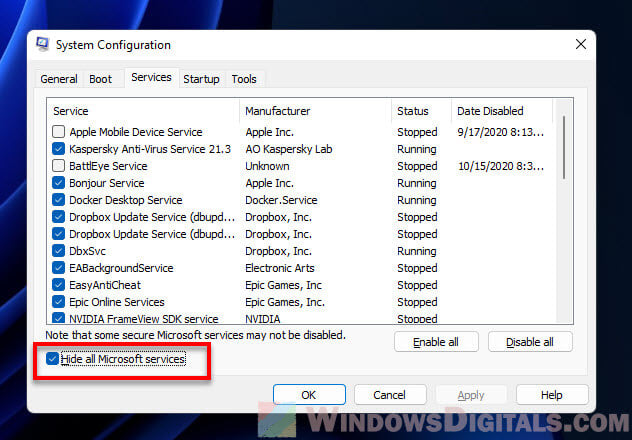Toggle Hide all Microsoft services checkbox
This screenshot has height=440, width=632.
point(52,359)
